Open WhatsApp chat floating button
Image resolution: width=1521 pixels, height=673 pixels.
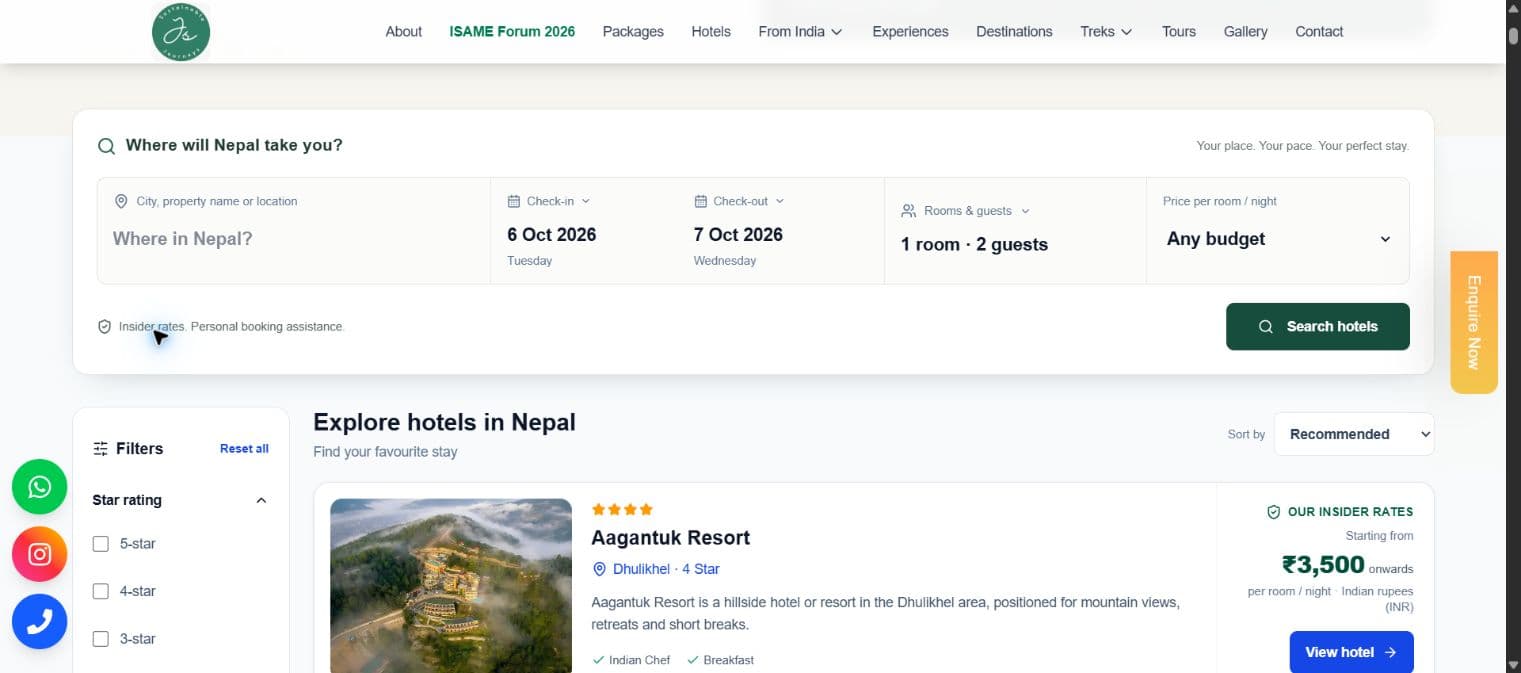coord(40,487)
